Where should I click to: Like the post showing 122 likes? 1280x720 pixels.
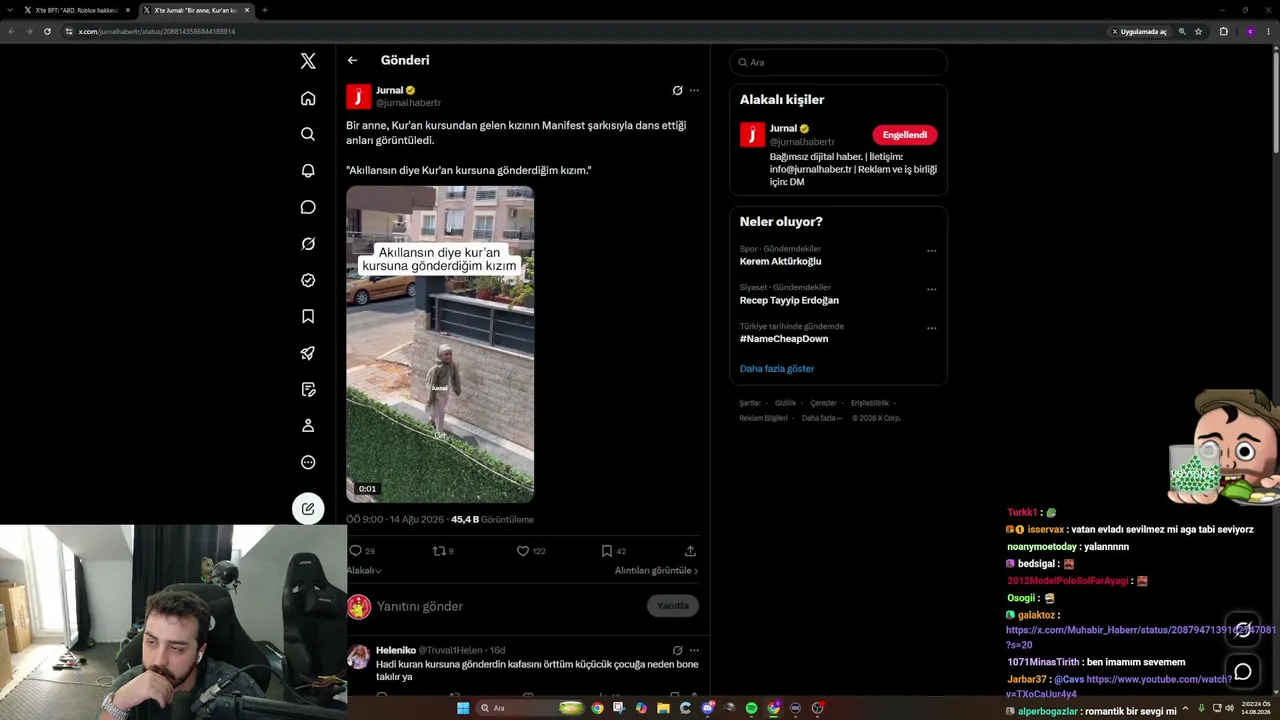(x=522, y=551)
